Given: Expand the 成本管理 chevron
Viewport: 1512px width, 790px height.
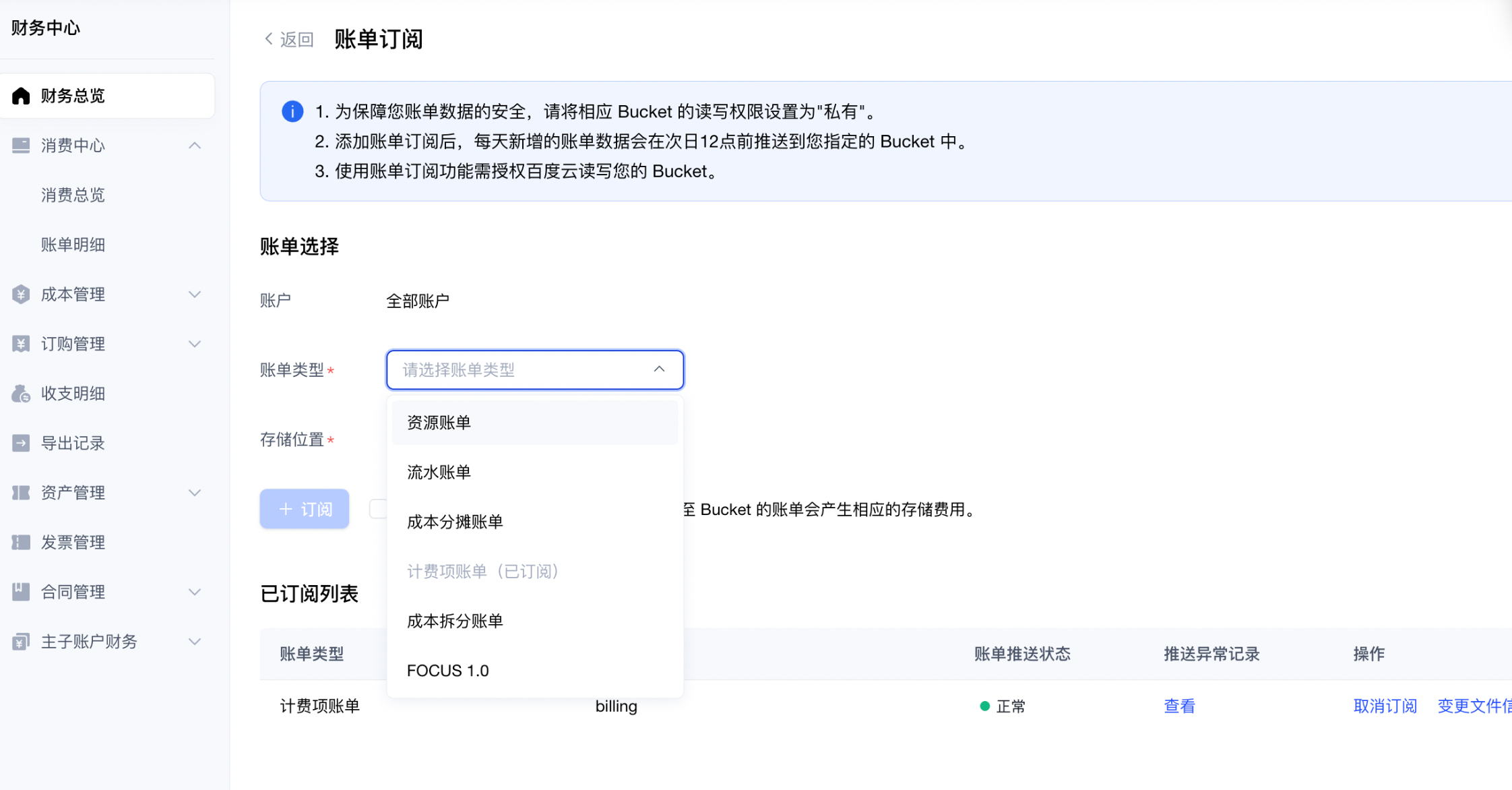Looking at the screenshot, I should click(195, 295).
